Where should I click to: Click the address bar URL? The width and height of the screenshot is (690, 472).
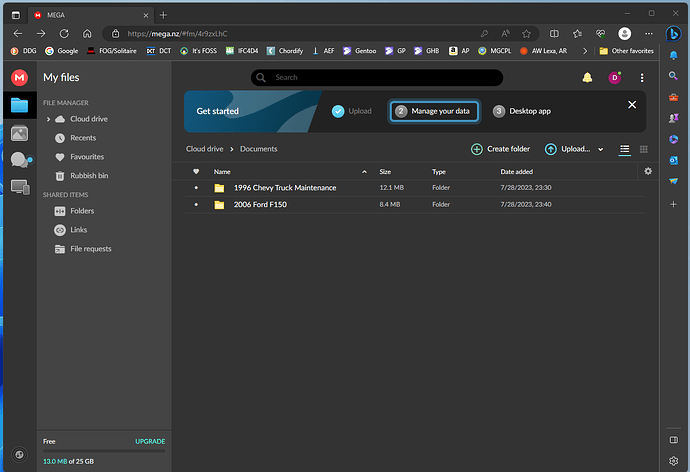click(x=177, y=34)
